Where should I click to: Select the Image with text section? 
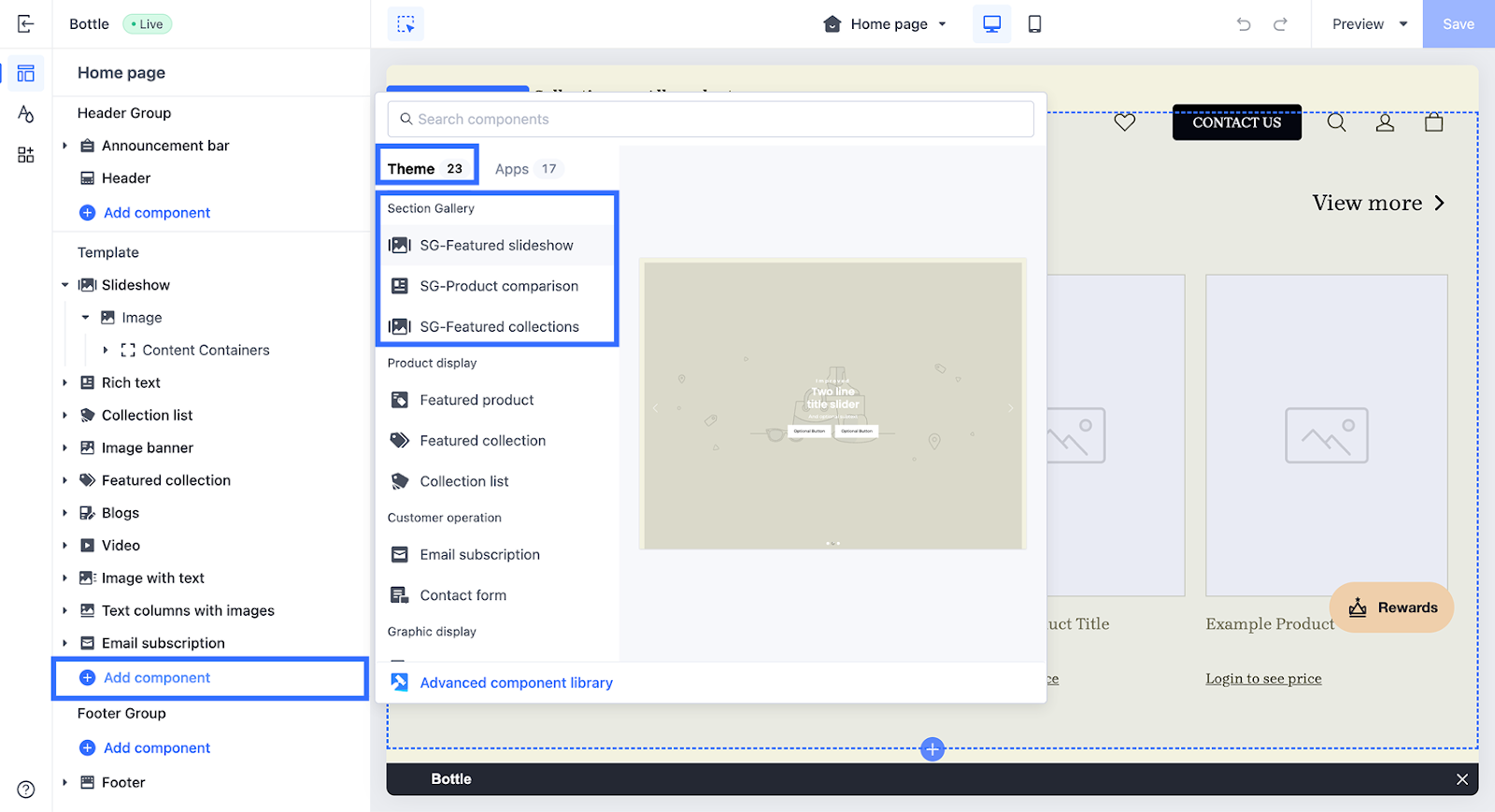pos(152,578)
